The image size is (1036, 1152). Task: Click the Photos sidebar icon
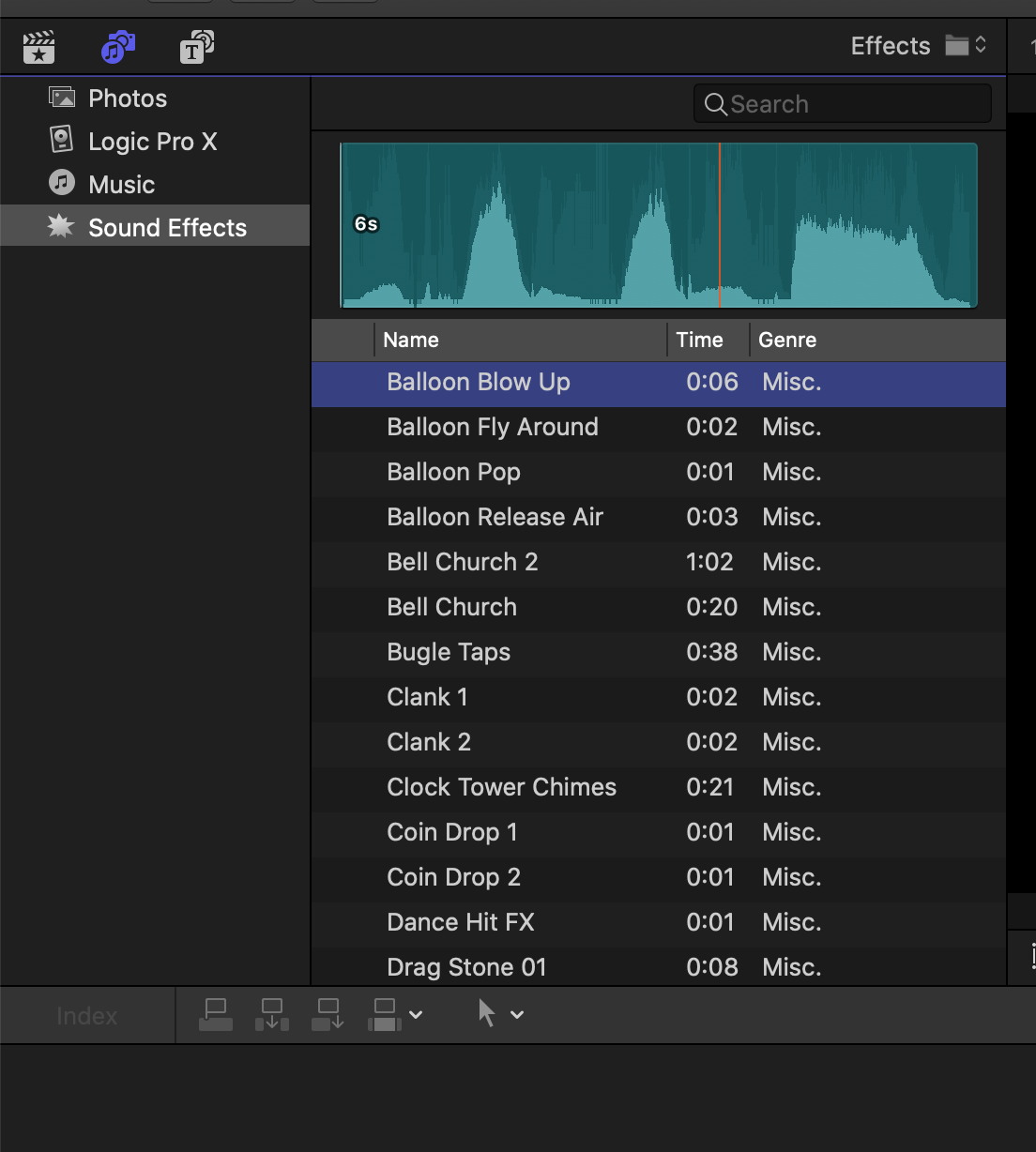pos(62,98)
